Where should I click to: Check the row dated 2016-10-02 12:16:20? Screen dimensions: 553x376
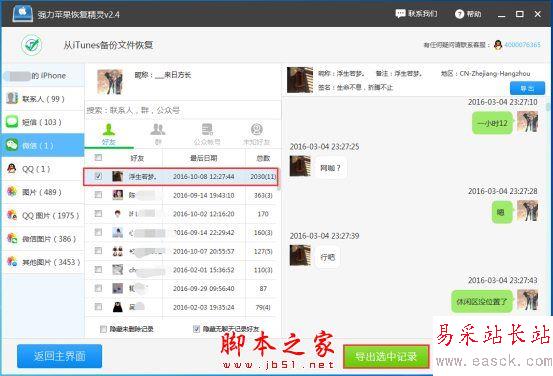click(98, 213)
